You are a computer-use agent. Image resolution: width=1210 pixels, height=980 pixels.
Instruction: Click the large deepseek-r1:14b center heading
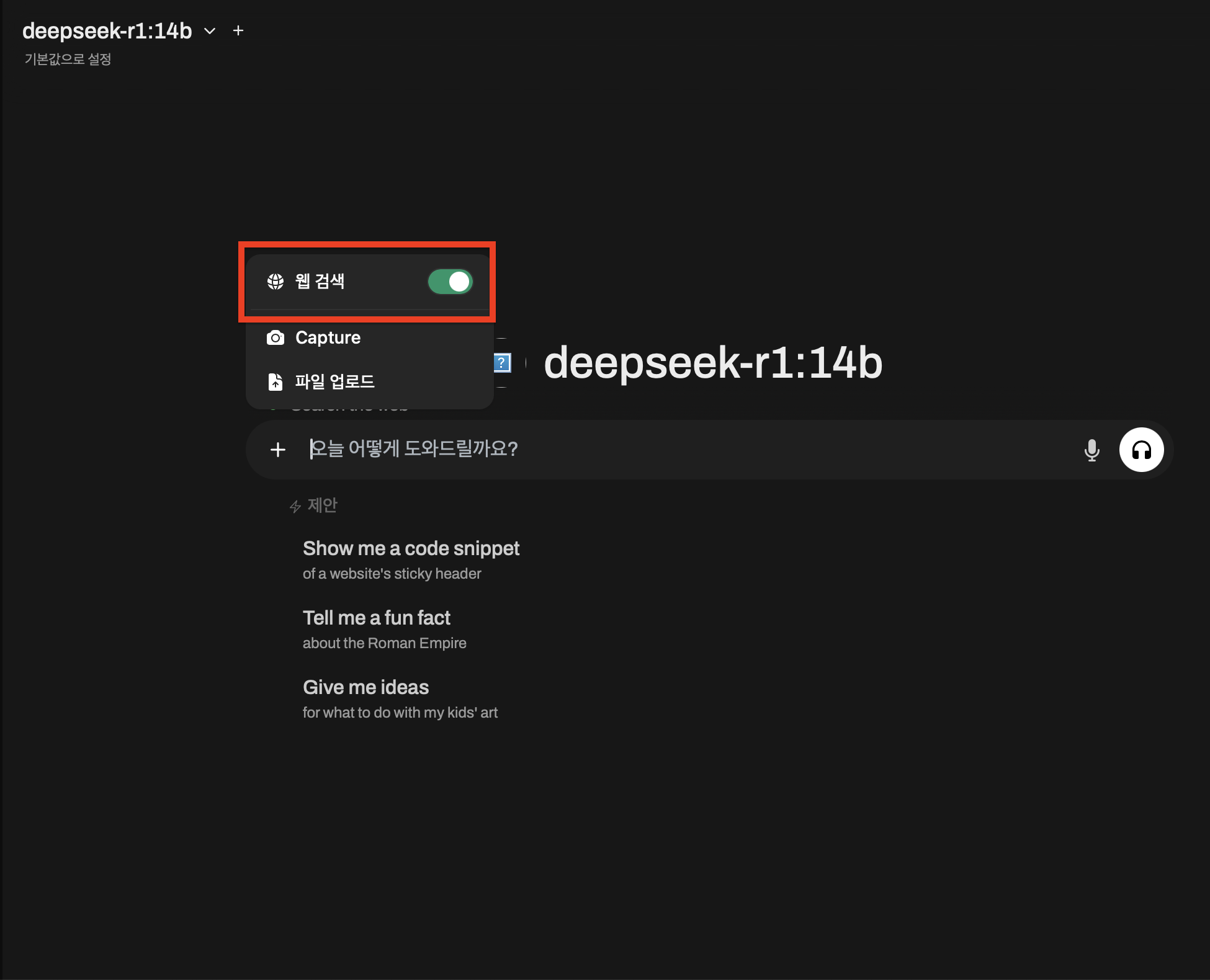coord(713,363)
